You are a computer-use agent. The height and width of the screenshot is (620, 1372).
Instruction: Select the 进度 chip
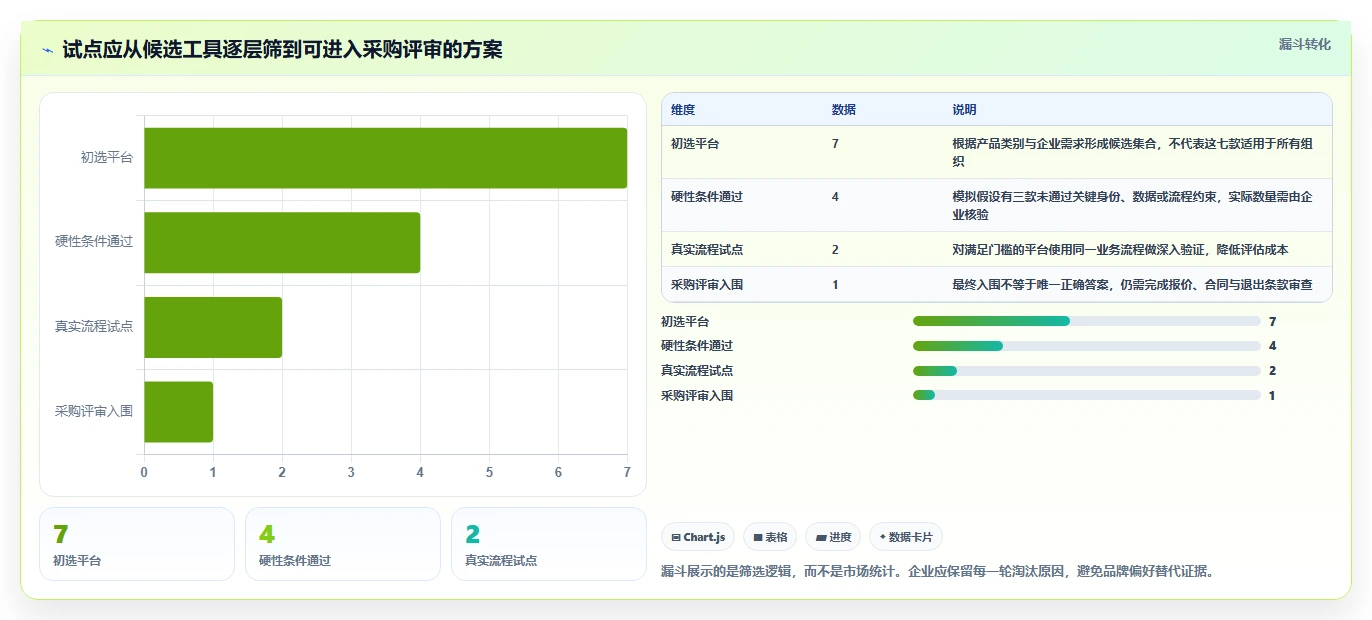point(833,537)
